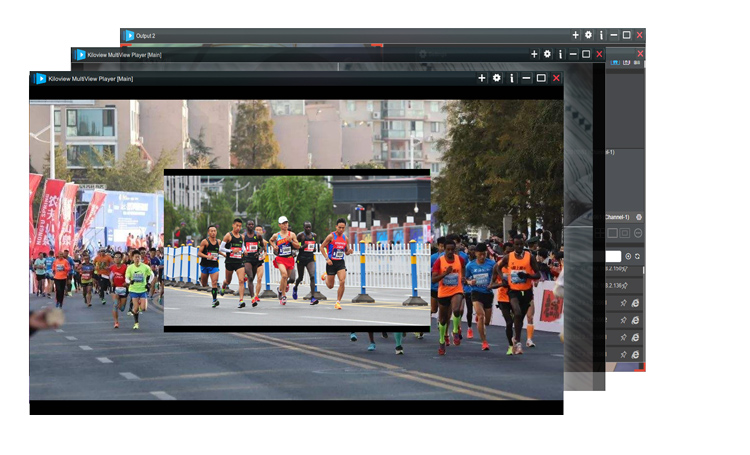Click the gear icon in the middle MultiView Player window
Image resolution: width=750 pixels, height=455 pixels.
547,54
